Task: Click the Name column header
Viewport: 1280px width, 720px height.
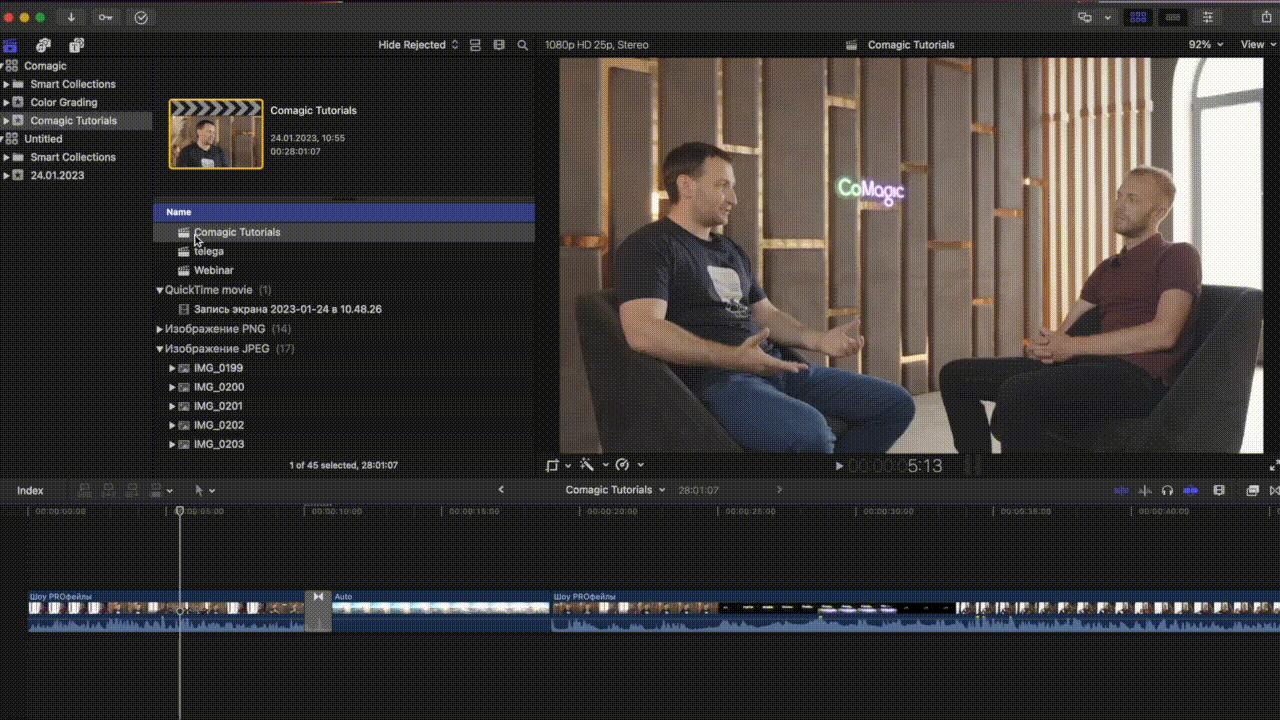Action: coord(343,212)
